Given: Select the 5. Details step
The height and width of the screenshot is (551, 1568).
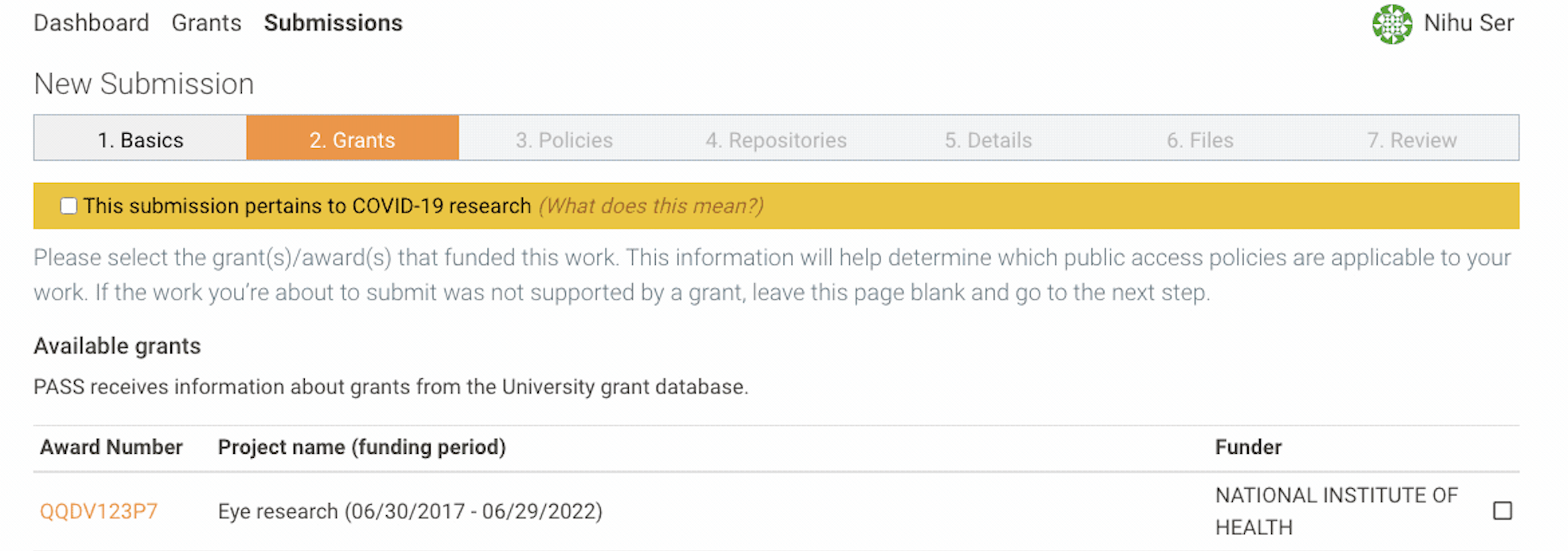Looking at the screenshot, I should 988,139.
